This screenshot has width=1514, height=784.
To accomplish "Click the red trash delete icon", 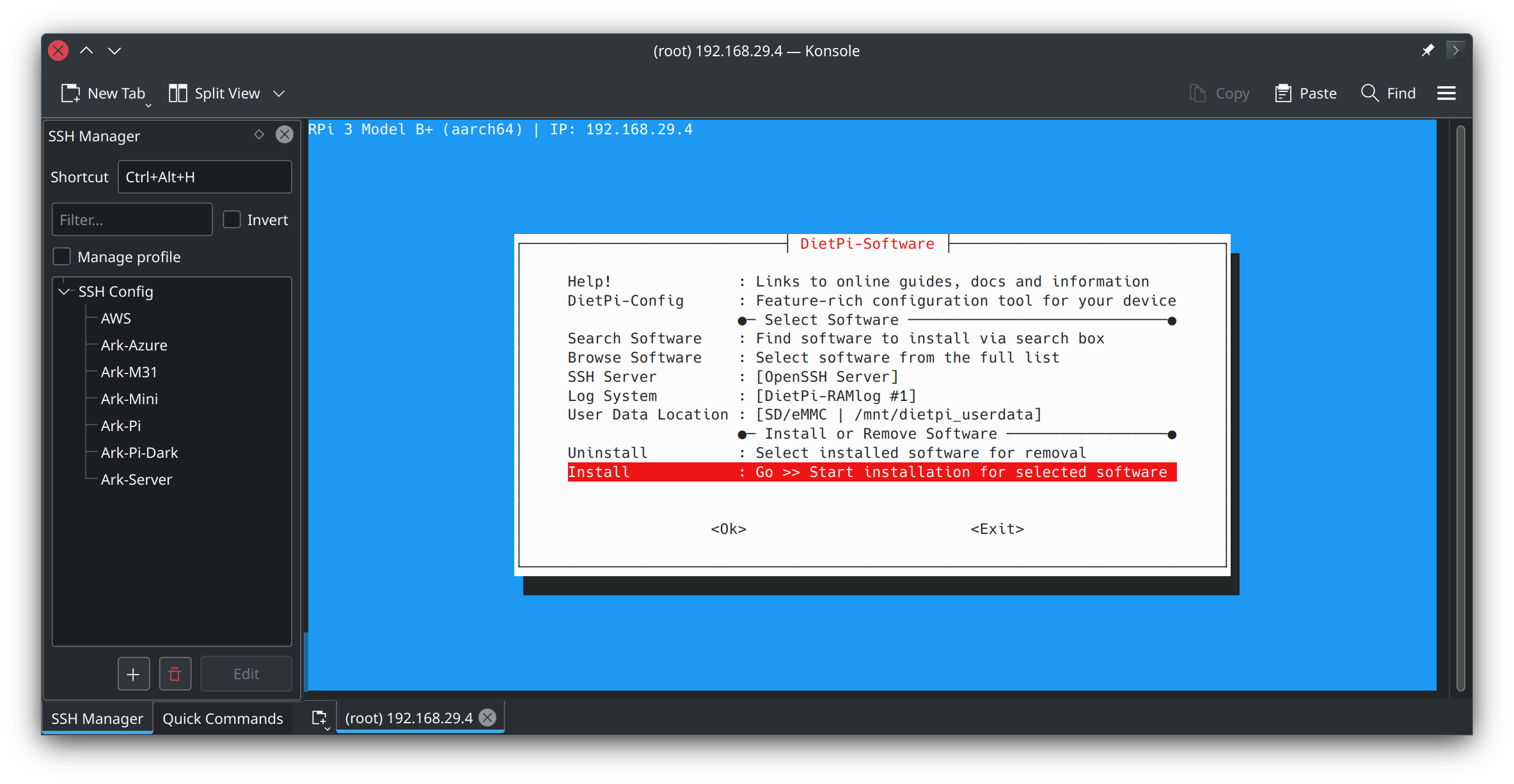I will [175, 674].
